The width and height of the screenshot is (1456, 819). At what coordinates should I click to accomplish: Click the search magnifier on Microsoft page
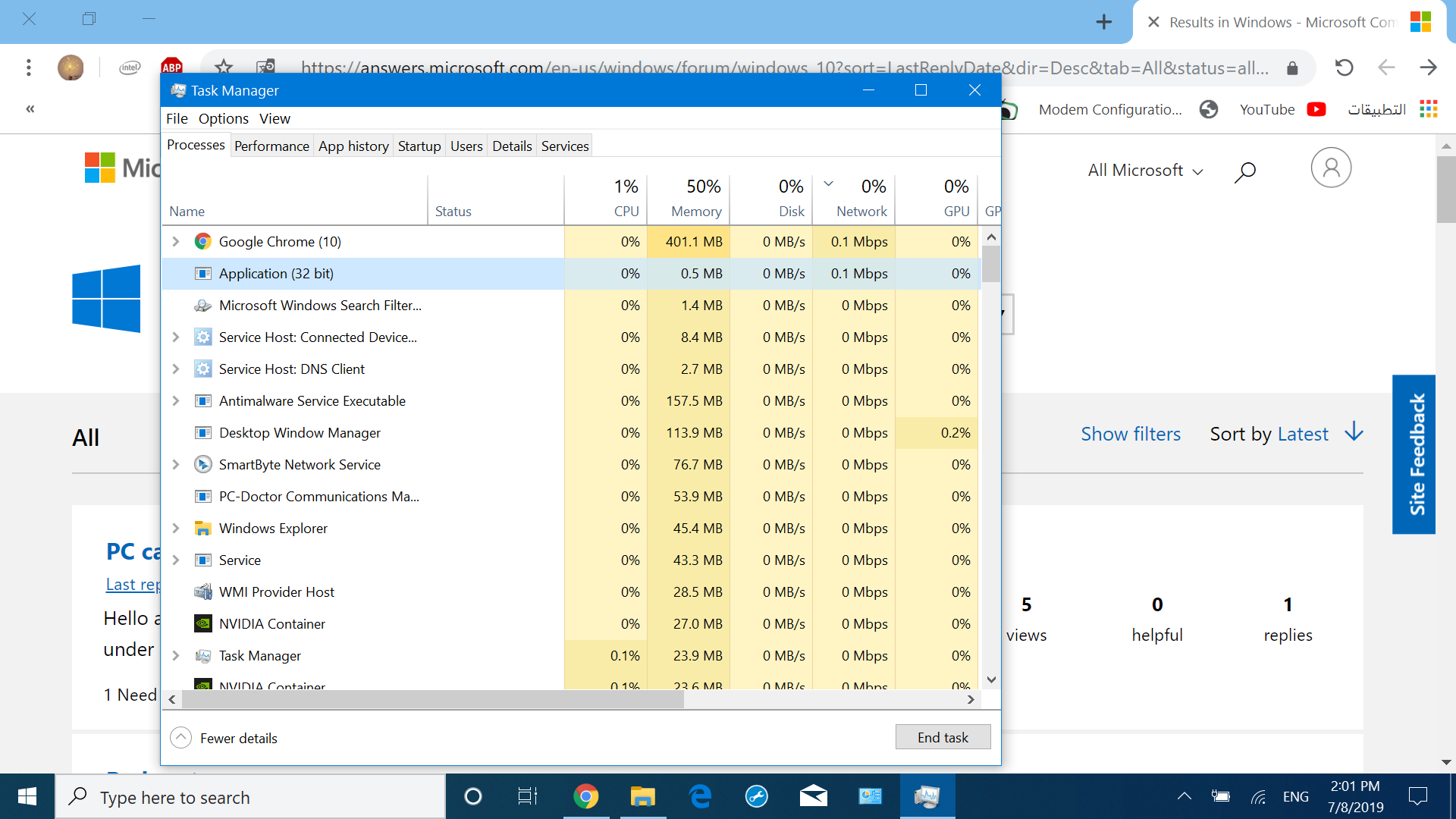(x=1245, y=172)
